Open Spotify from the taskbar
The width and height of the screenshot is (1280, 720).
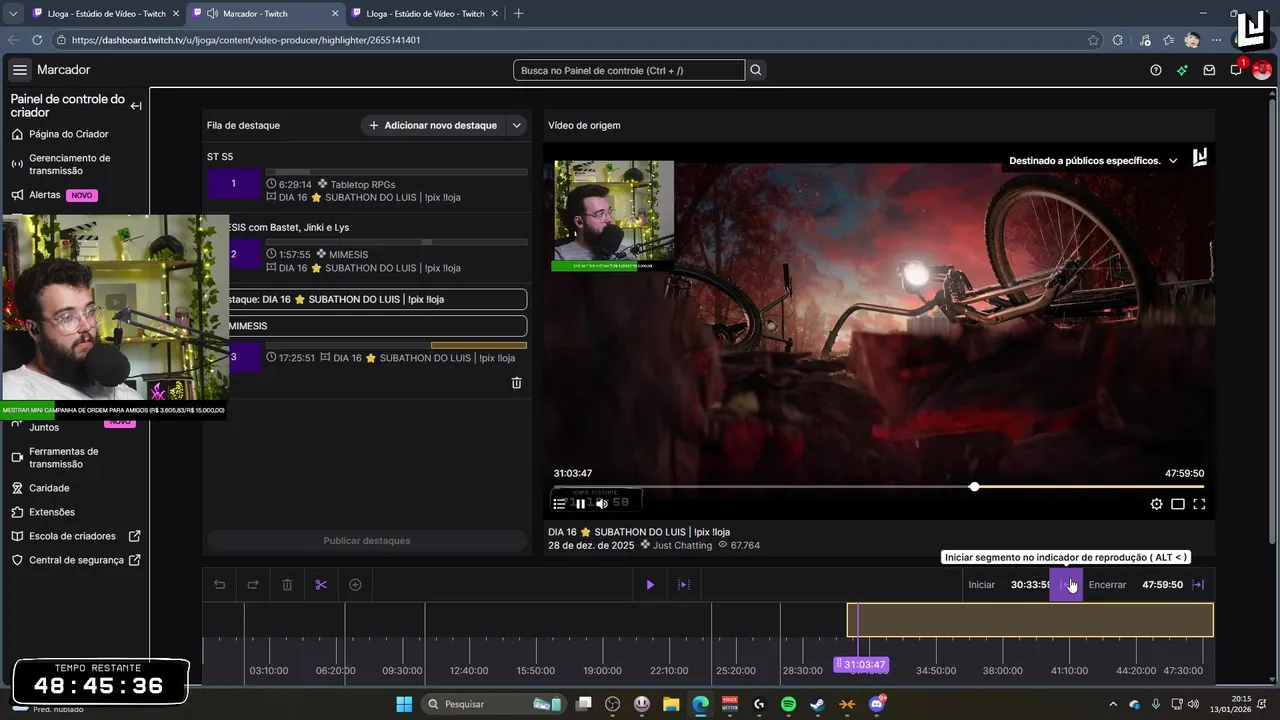(788, 704)
